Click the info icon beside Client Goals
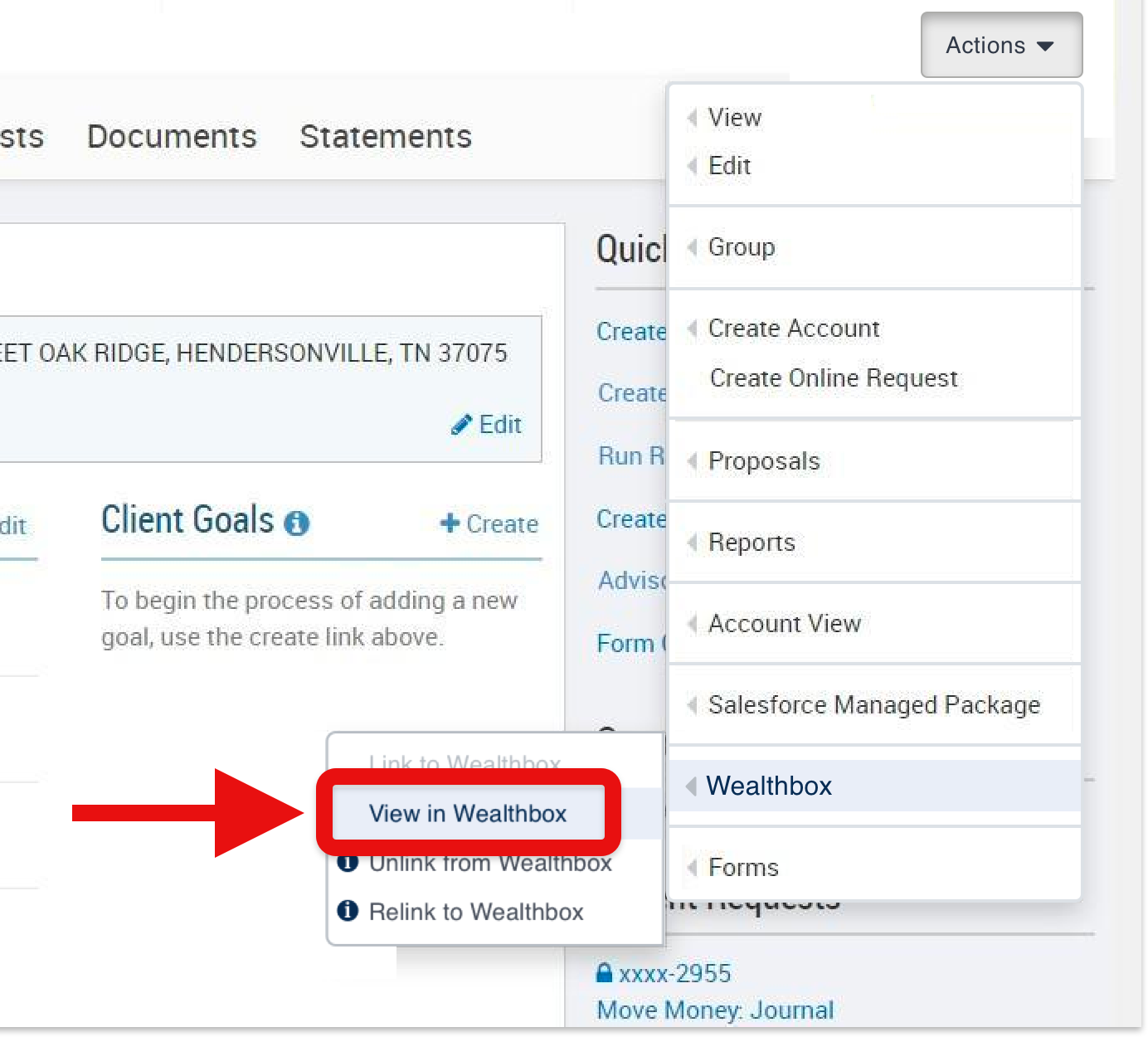This screenshot has width=1148, height=1037. point(296,523)
